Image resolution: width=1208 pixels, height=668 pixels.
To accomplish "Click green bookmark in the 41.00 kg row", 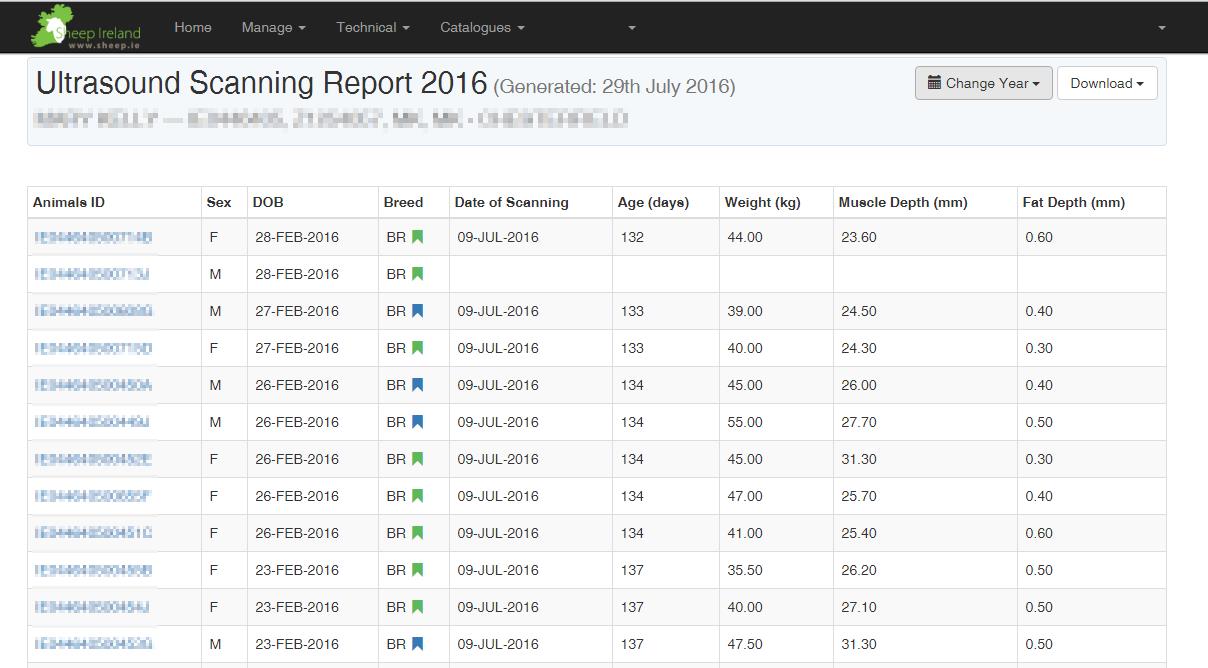I will (418, 533).
